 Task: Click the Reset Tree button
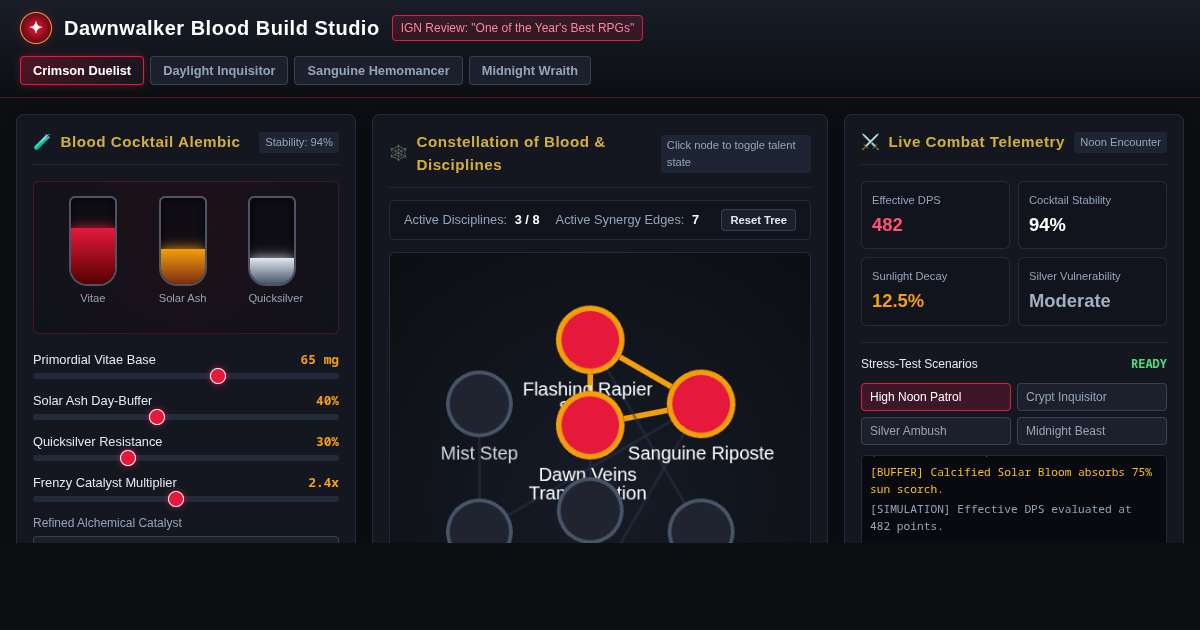[758, 220]
